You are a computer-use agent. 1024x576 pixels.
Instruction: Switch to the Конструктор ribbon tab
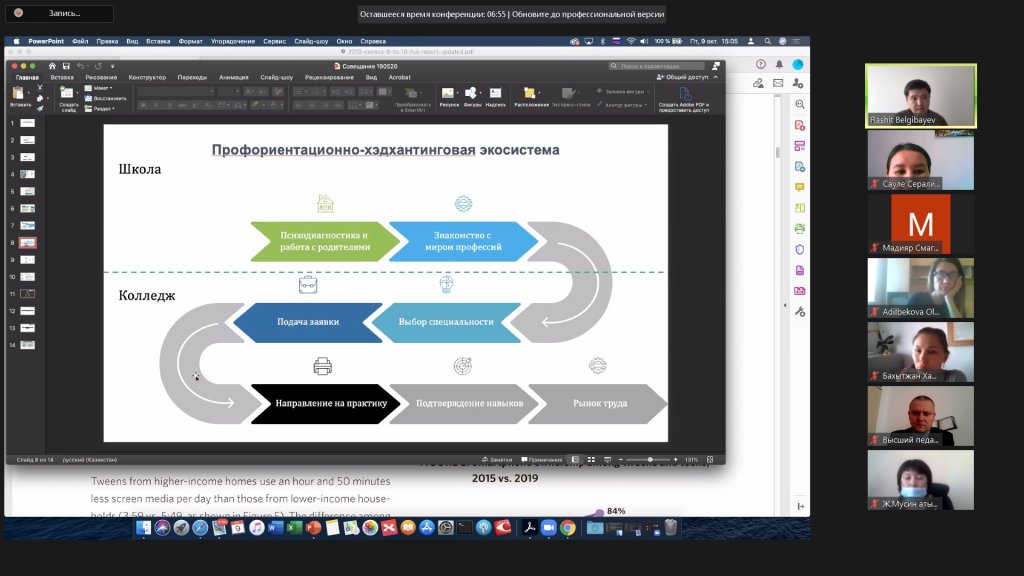tap(147, 77)
